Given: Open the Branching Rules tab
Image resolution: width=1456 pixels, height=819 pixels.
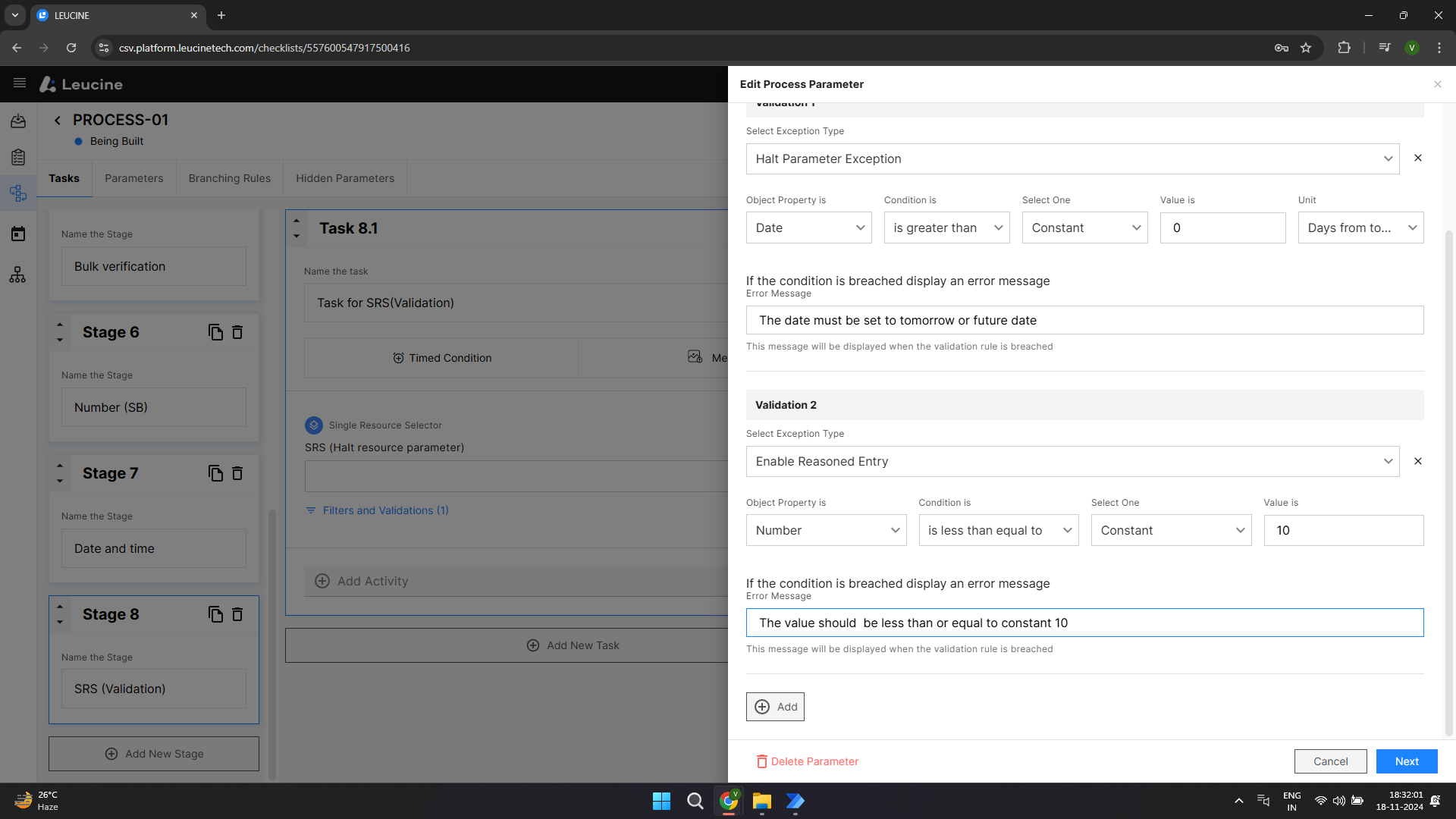Looking at the screenshot, I should (x=230, y=178).
